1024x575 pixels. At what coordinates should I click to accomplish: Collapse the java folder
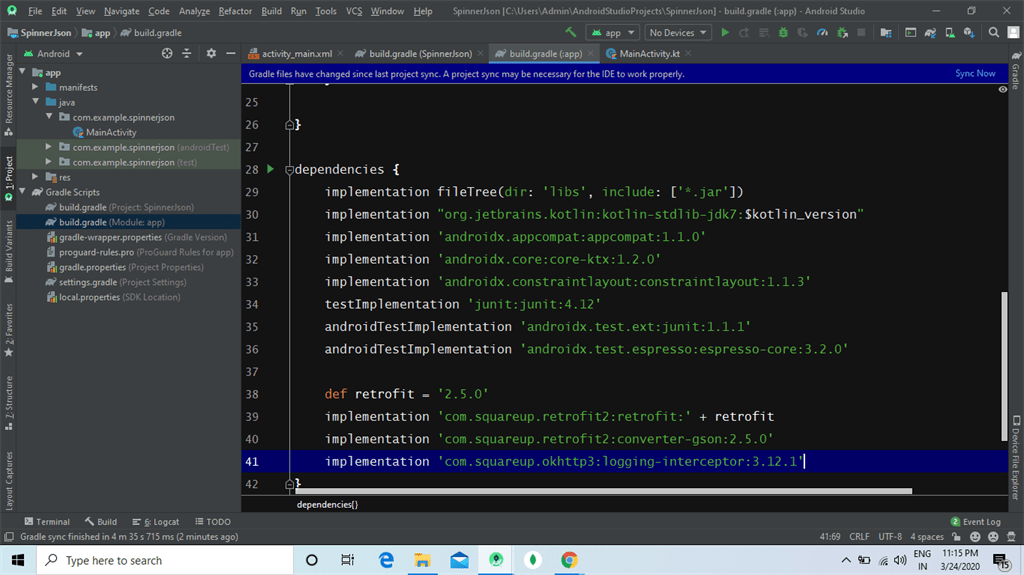click(x=35, y=101)
